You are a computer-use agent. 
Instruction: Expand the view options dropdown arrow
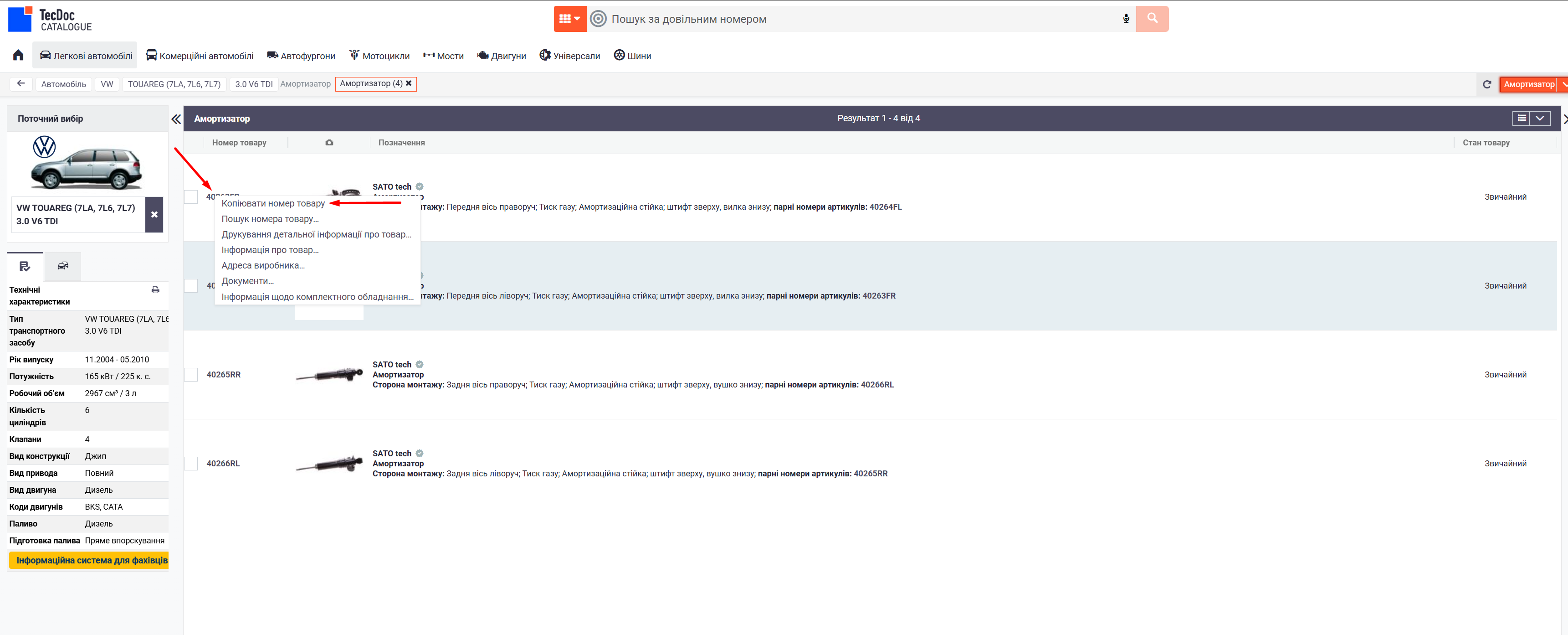coord(1539,118)
